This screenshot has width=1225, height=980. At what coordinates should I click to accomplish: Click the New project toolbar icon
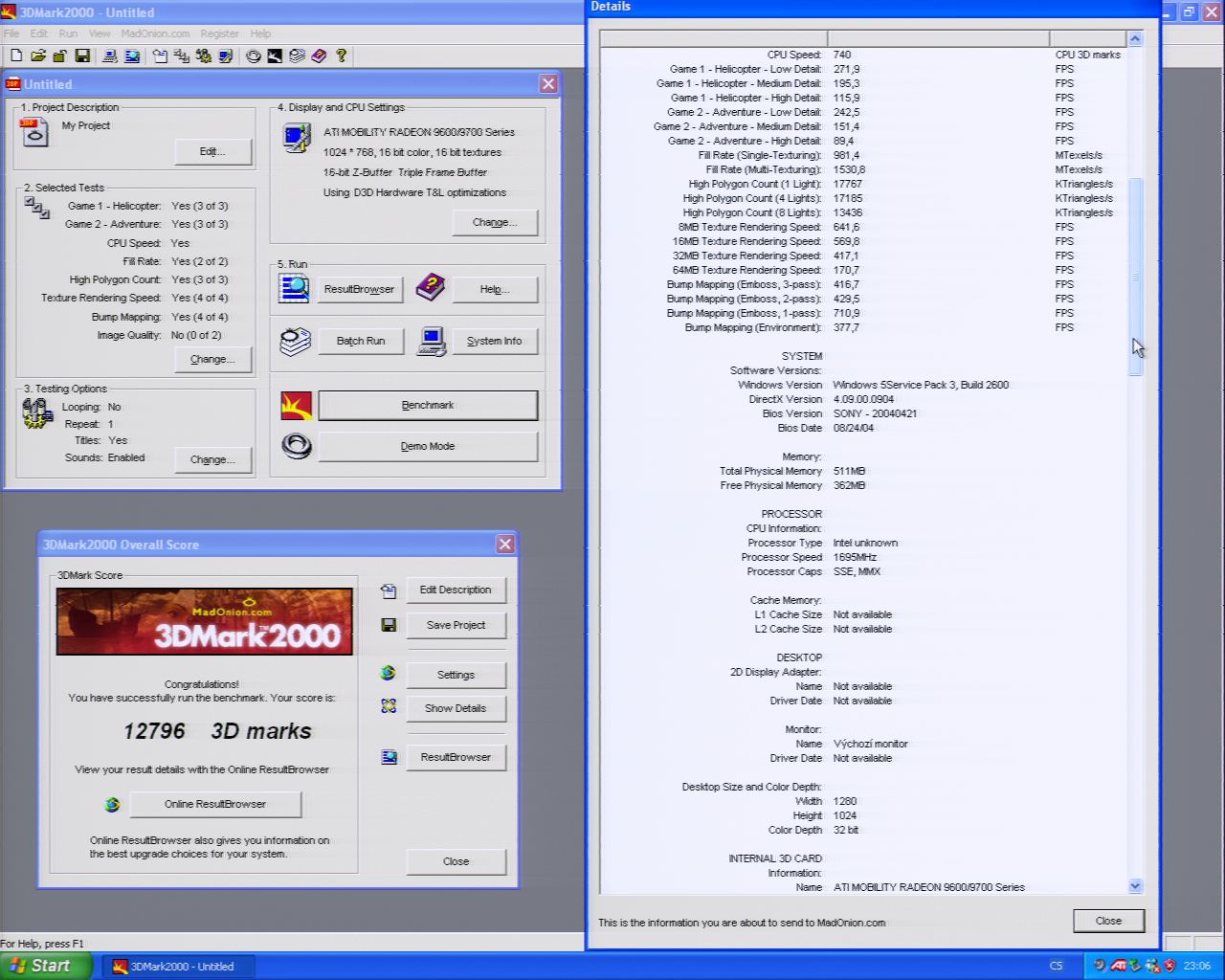pyautogui.click(x=16, y=56)
